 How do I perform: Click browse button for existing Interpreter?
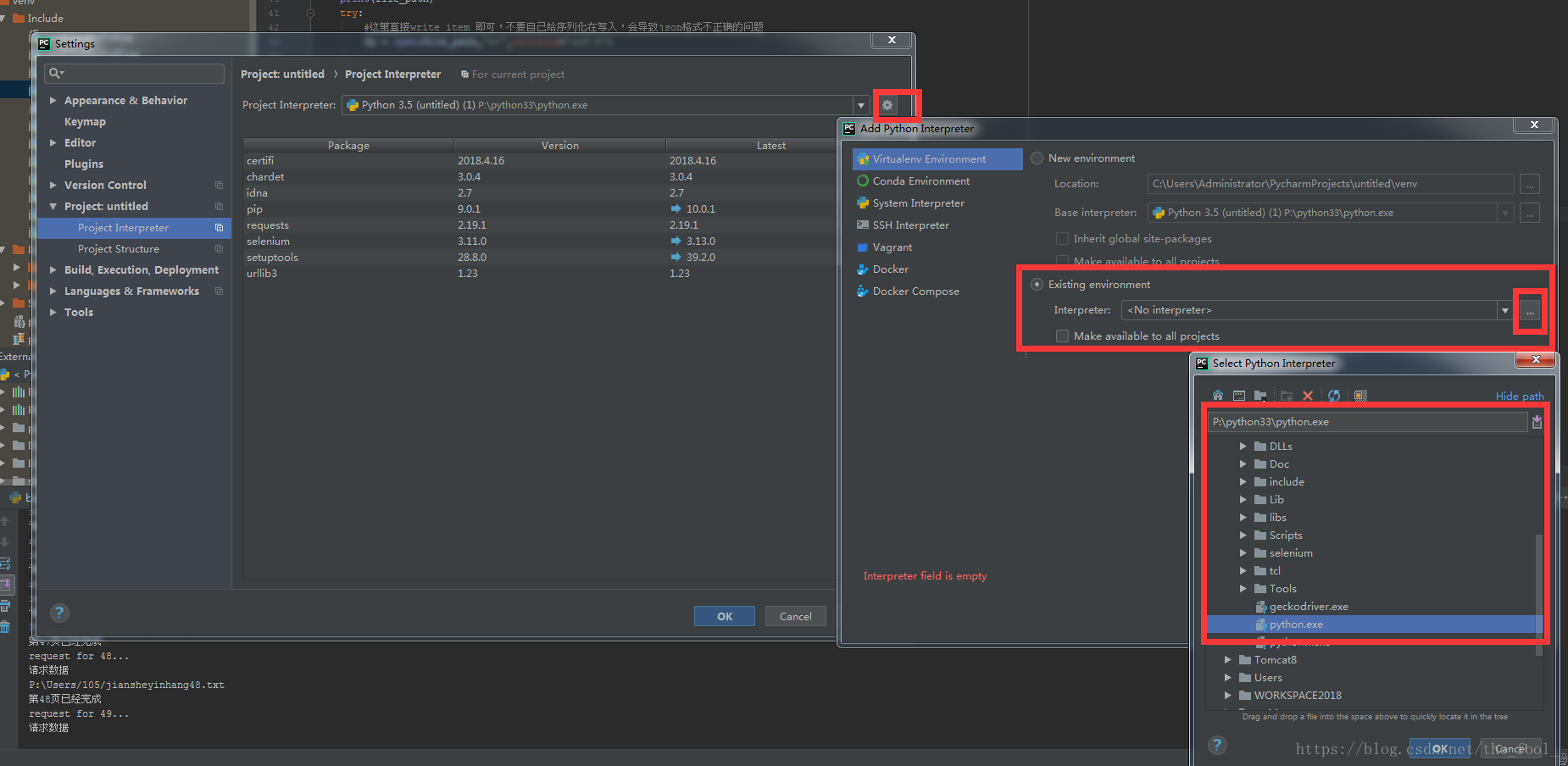coord(1530,311)
